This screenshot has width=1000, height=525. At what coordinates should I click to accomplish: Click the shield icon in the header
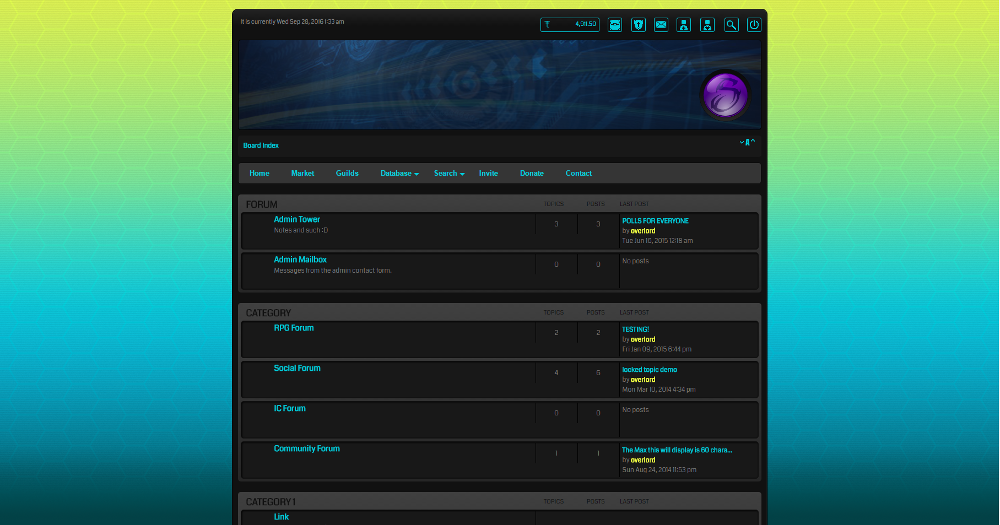[x=638, y=24]
